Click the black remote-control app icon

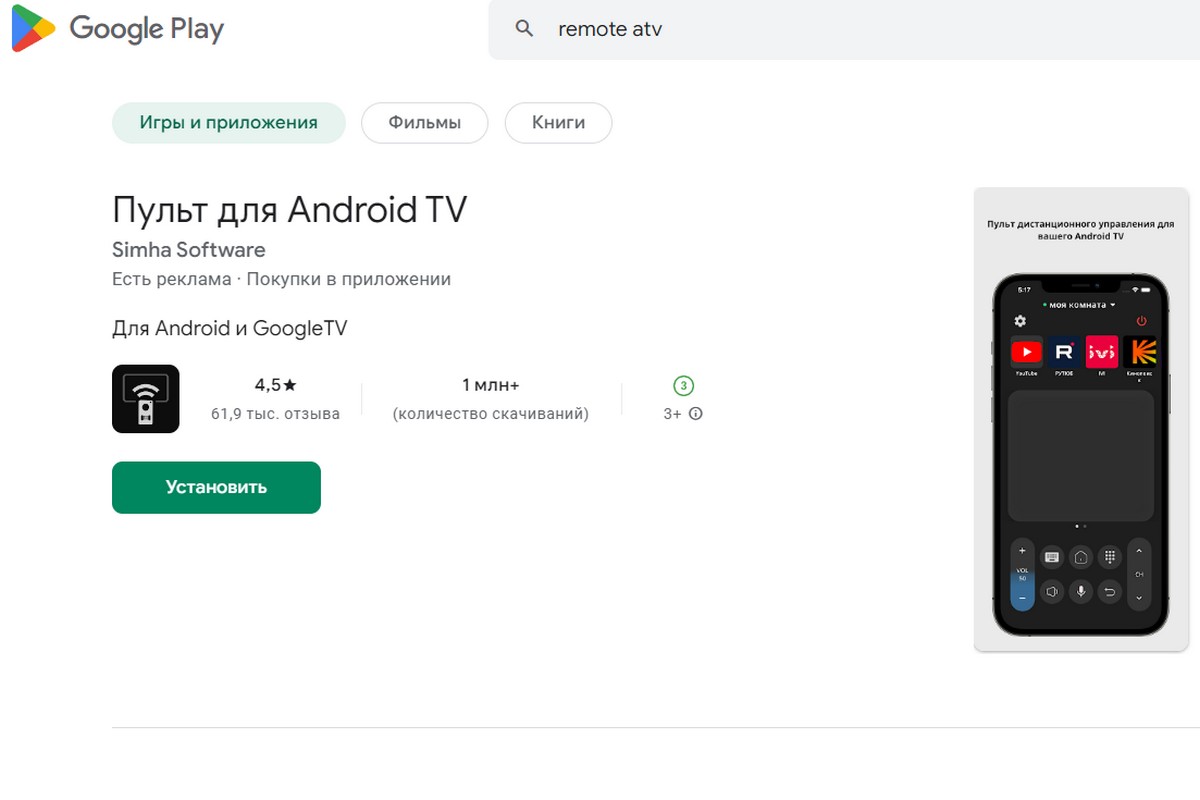146,398
